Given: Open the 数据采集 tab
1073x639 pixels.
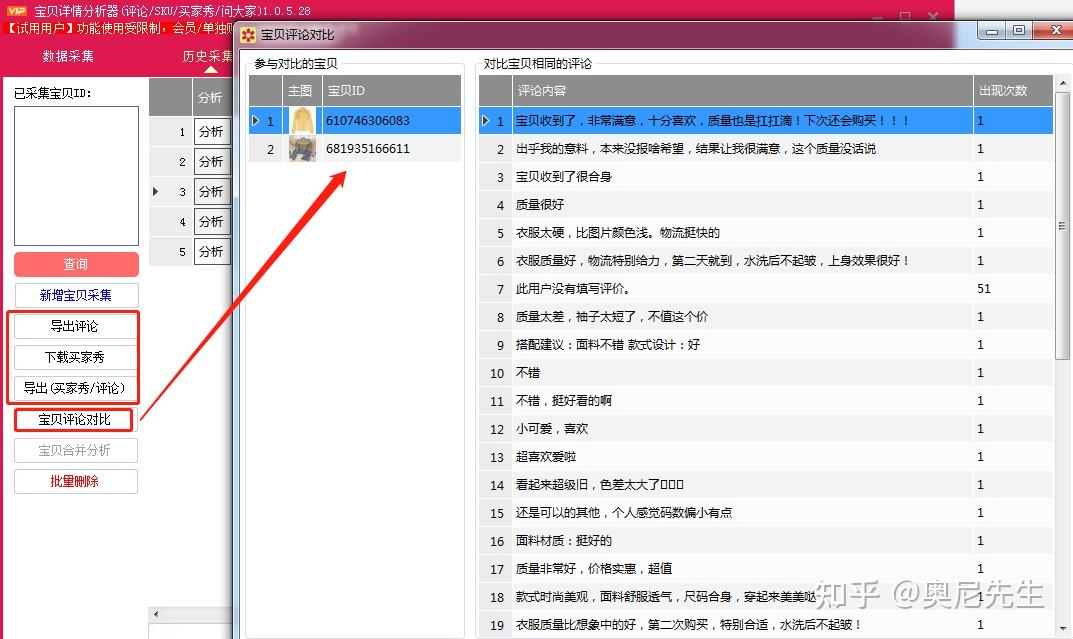Looking at the screenshot, I should point(68,56).
